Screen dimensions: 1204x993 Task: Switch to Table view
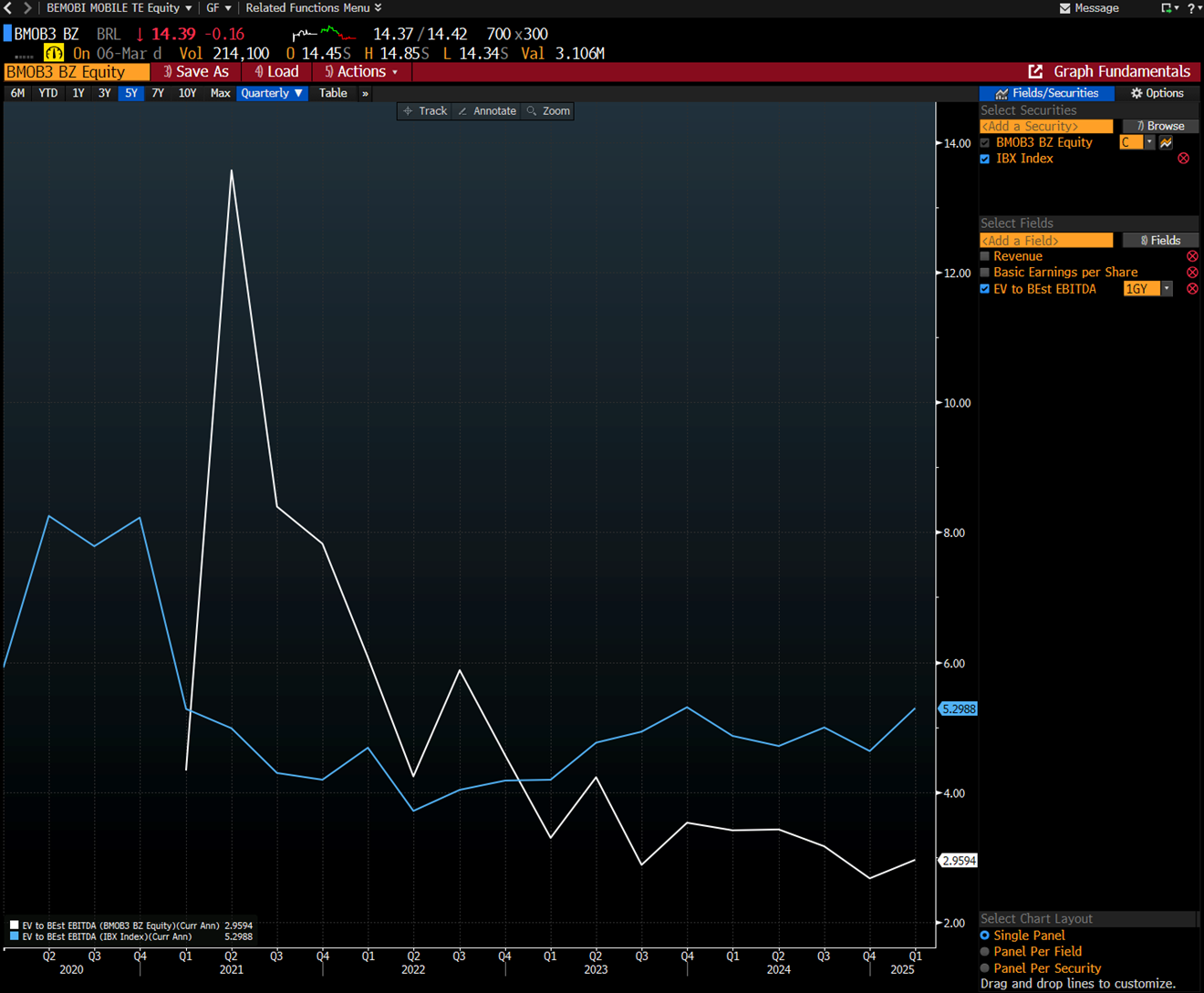[333, 93]
